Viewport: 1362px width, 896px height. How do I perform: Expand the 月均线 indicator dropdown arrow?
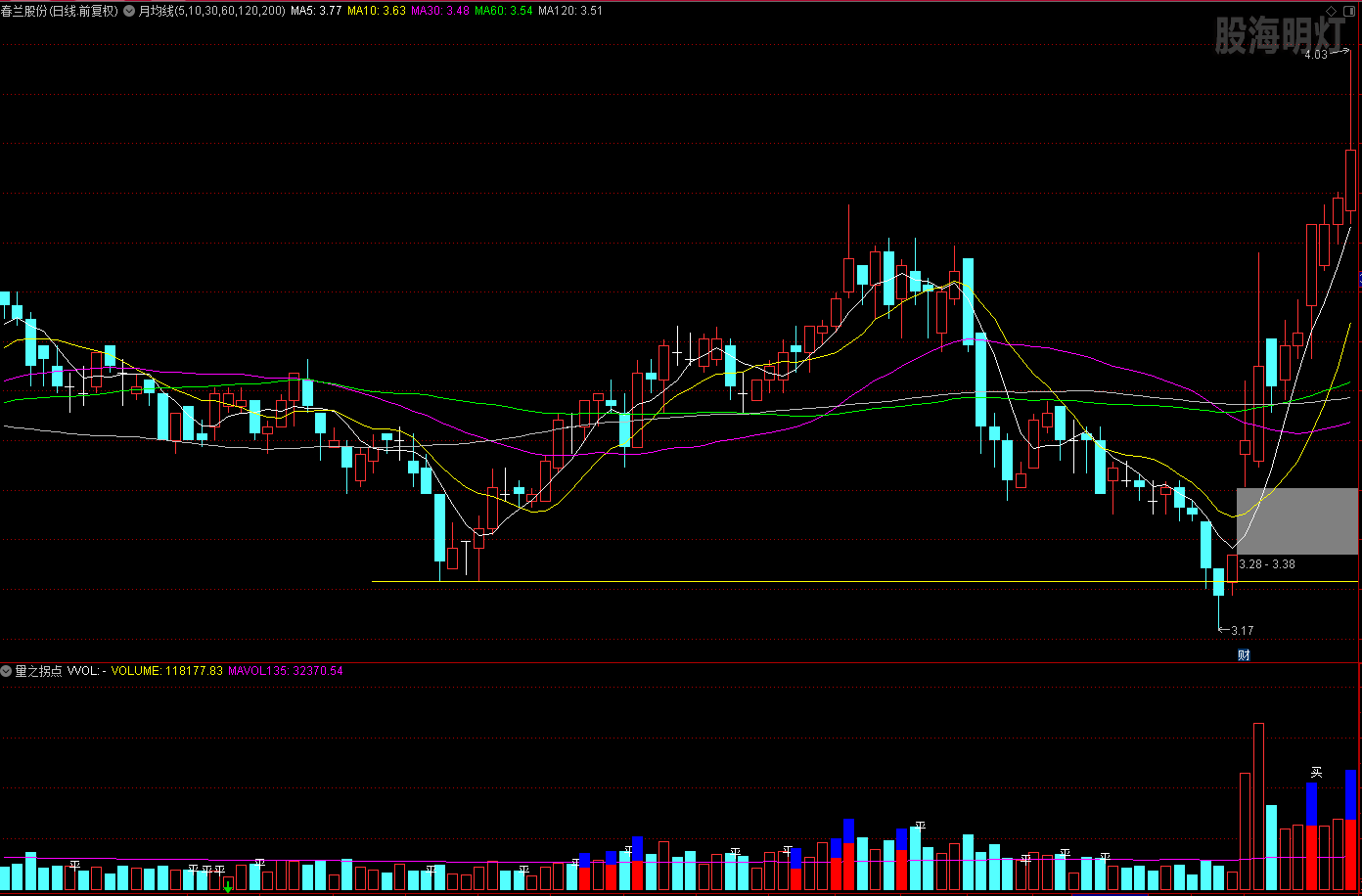[129, 11]
